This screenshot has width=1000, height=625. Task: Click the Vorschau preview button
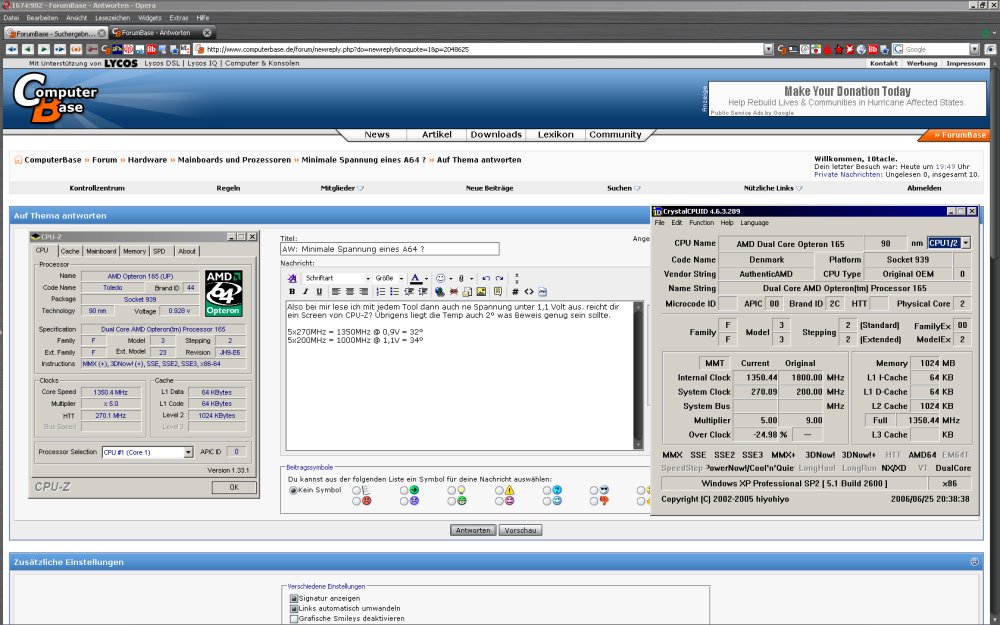tap(520, 531)
